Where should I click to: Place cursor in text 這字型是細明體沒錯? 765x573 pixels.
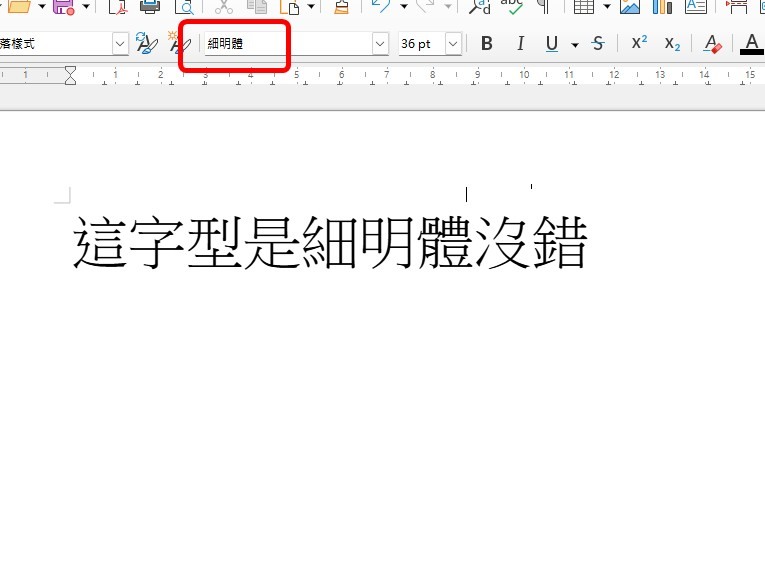tap(330, 243)
